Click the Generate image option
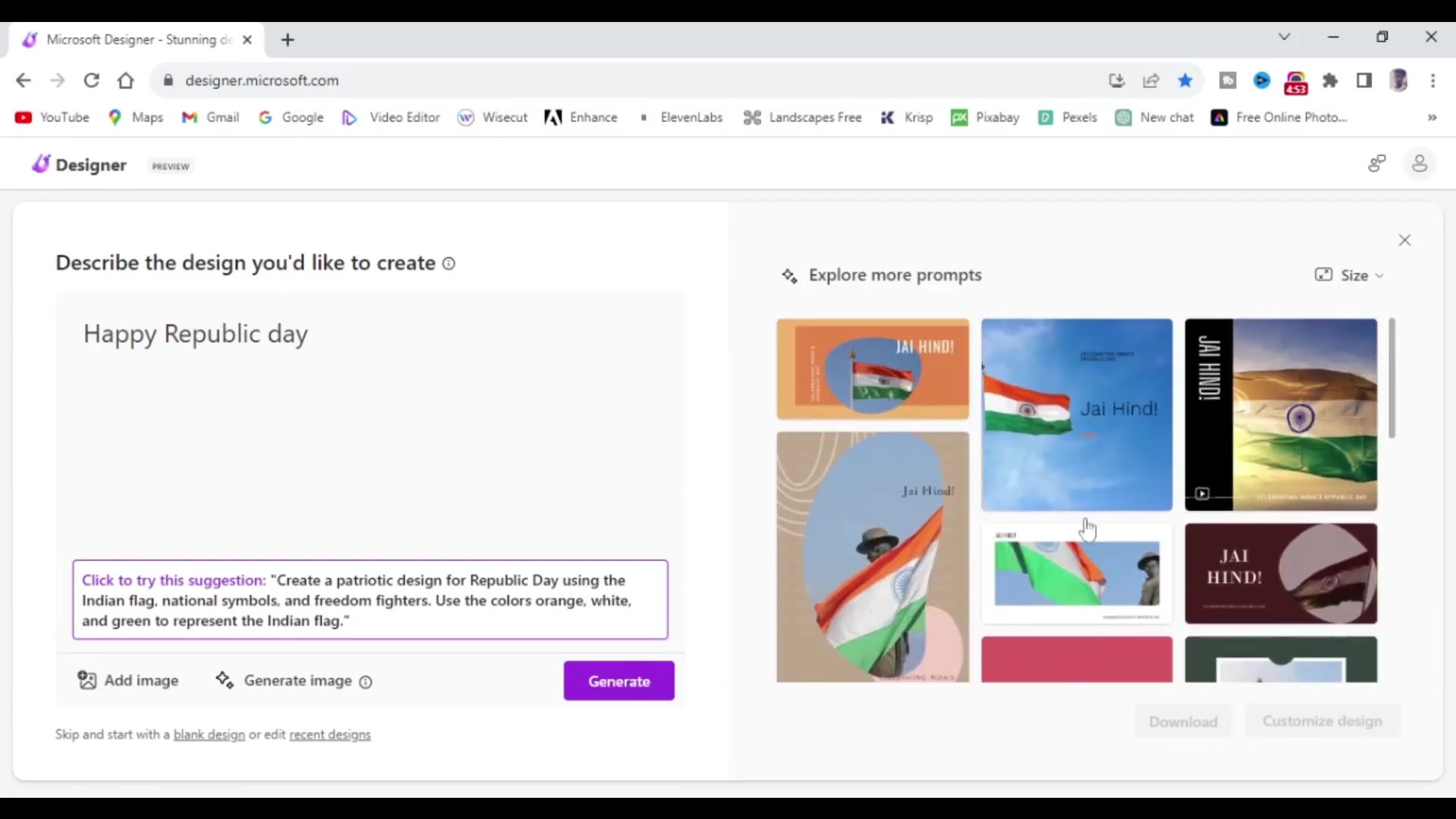The image size is (1456, 819). [x=284, y=681]
